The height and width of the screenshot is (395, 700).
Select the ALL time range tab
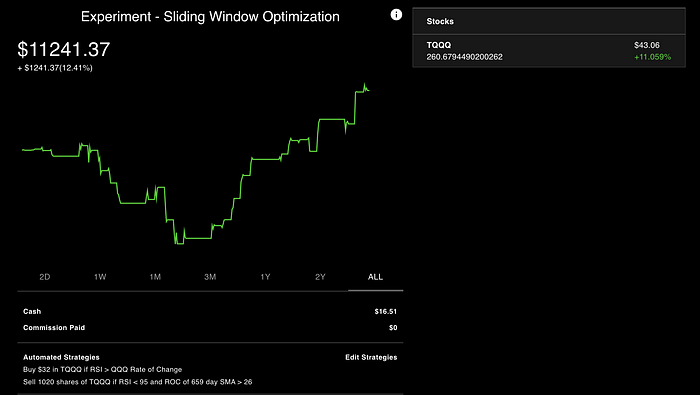[375, 277]
